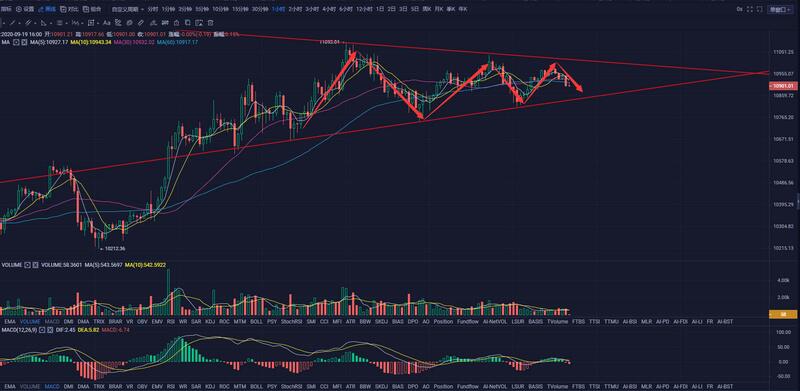Open the wave tool dropdown arrow
This screenshot has width=800, height=391.
coord(82,23)
